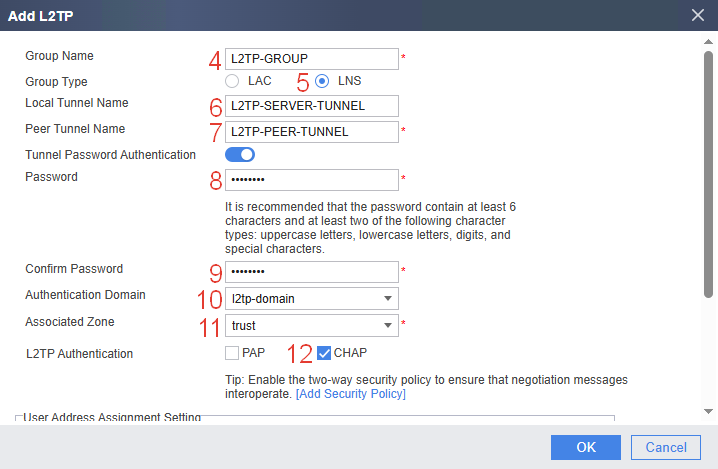This screenshot has height=469, width=718.
Task: Click the scrollbar up arrow
Action: [x=708, y=42]
